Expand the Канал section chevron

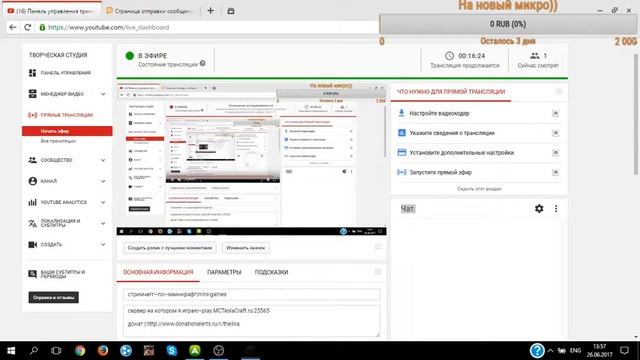tap(103, 181)
